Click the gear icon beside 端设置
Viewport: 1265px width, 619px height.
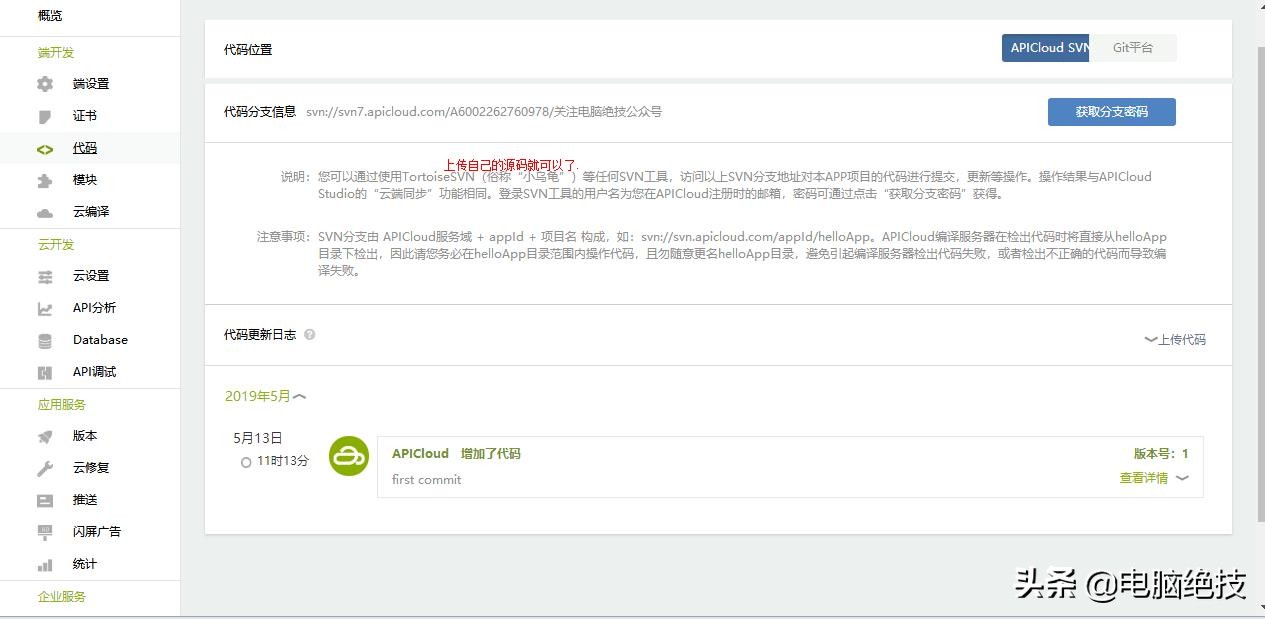click(x=45, y=84)
